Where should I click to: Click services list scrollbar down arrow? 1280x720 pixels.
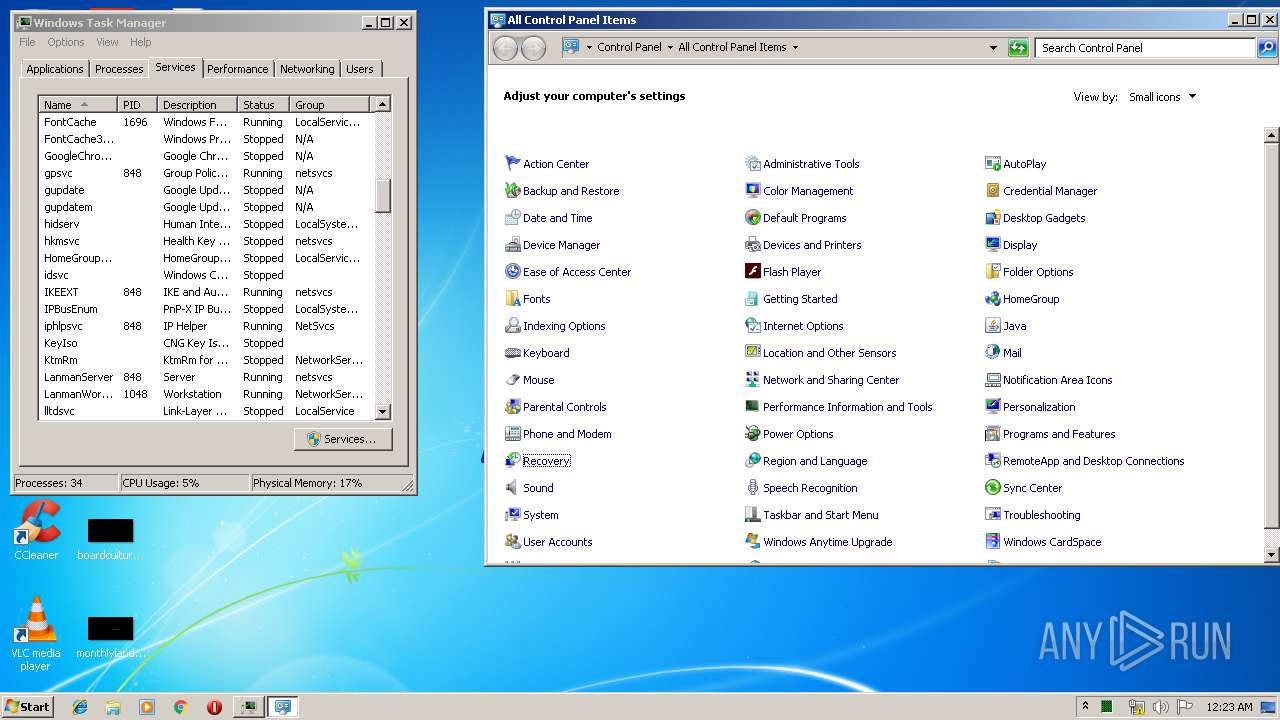click(382, 411)
